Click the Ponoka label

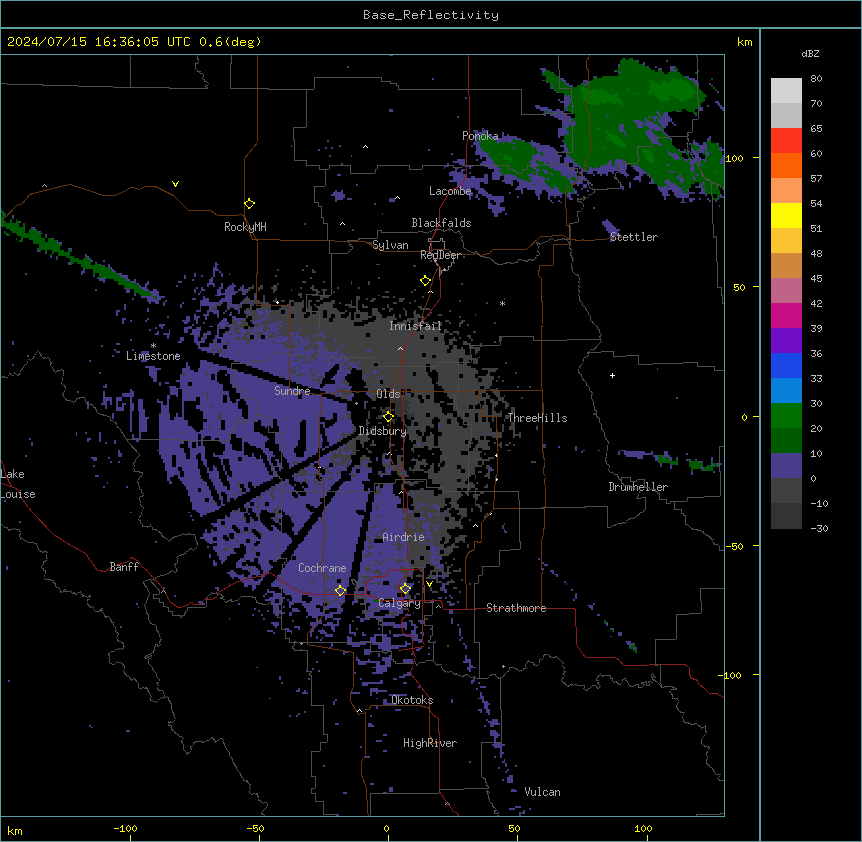[x=480, y=136]
